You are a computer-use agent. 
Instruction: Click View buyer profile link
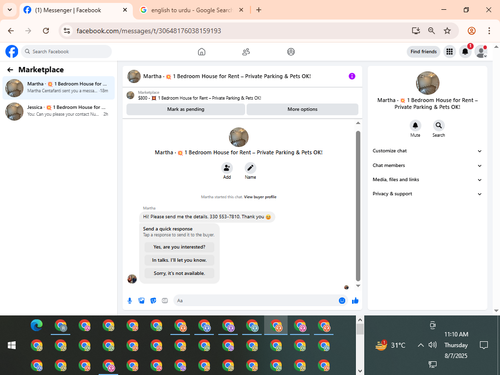260,197
